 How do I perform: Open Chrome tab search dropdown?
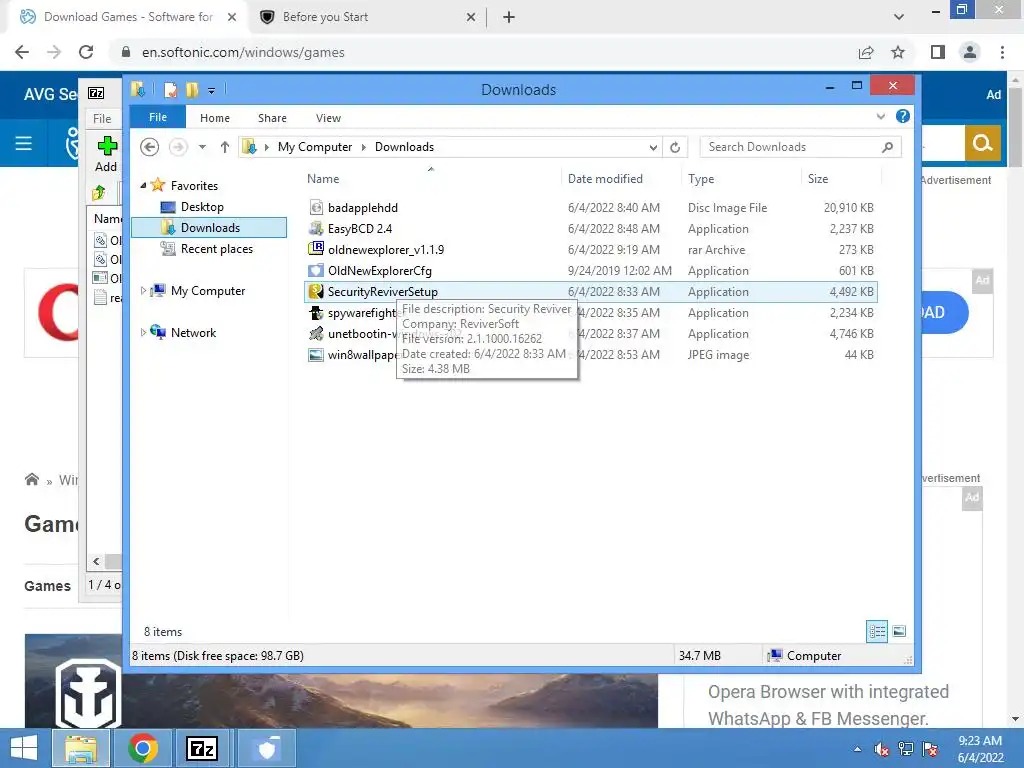899,17
